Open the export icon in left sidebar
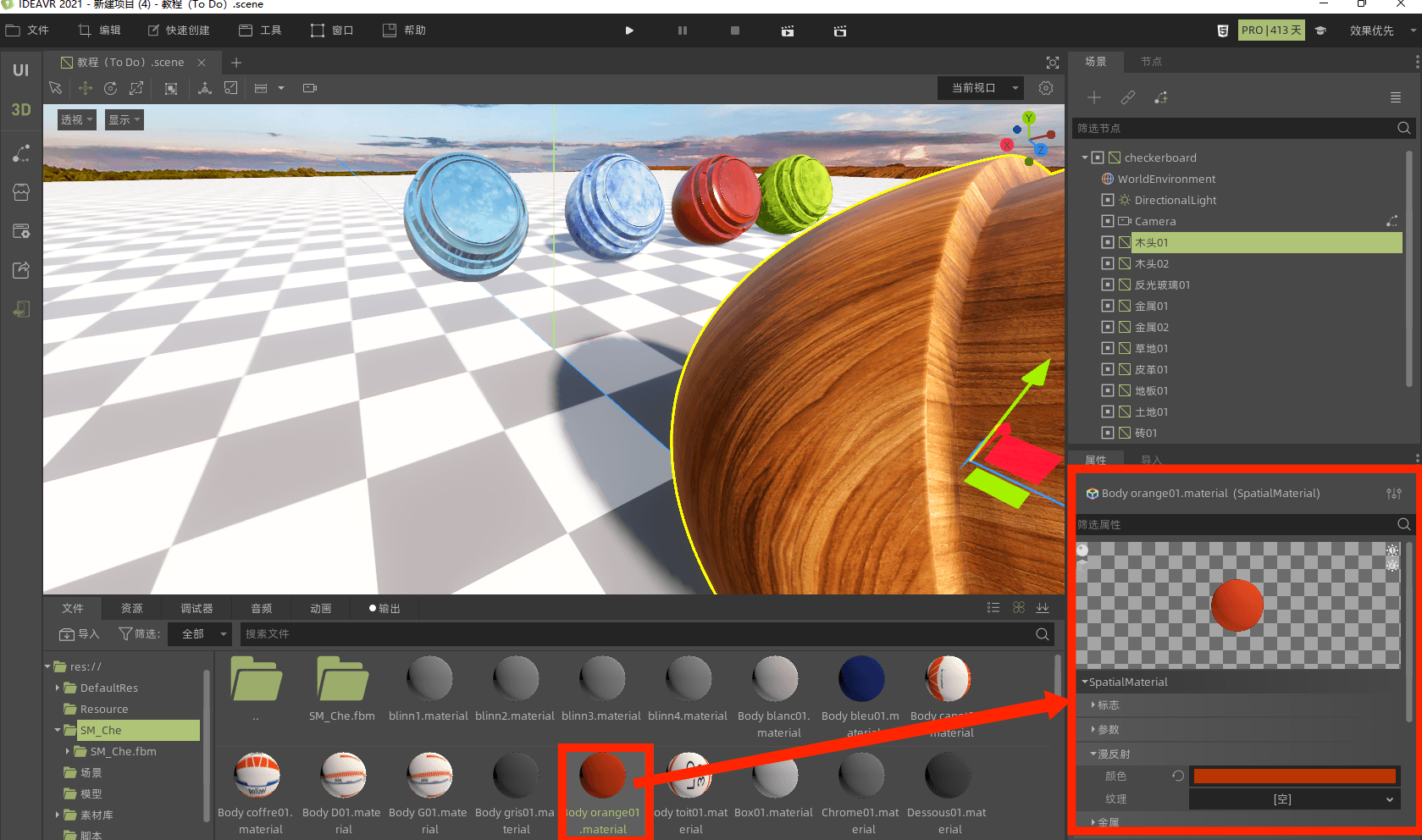Viewport: 1422px width, 840px height. point(21,270)
